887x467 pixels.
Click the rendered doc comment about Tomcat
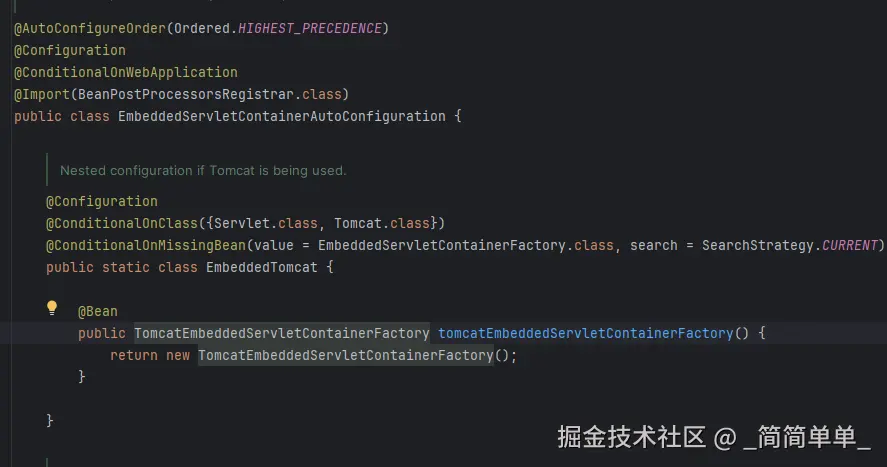click(x=203, y=170)
